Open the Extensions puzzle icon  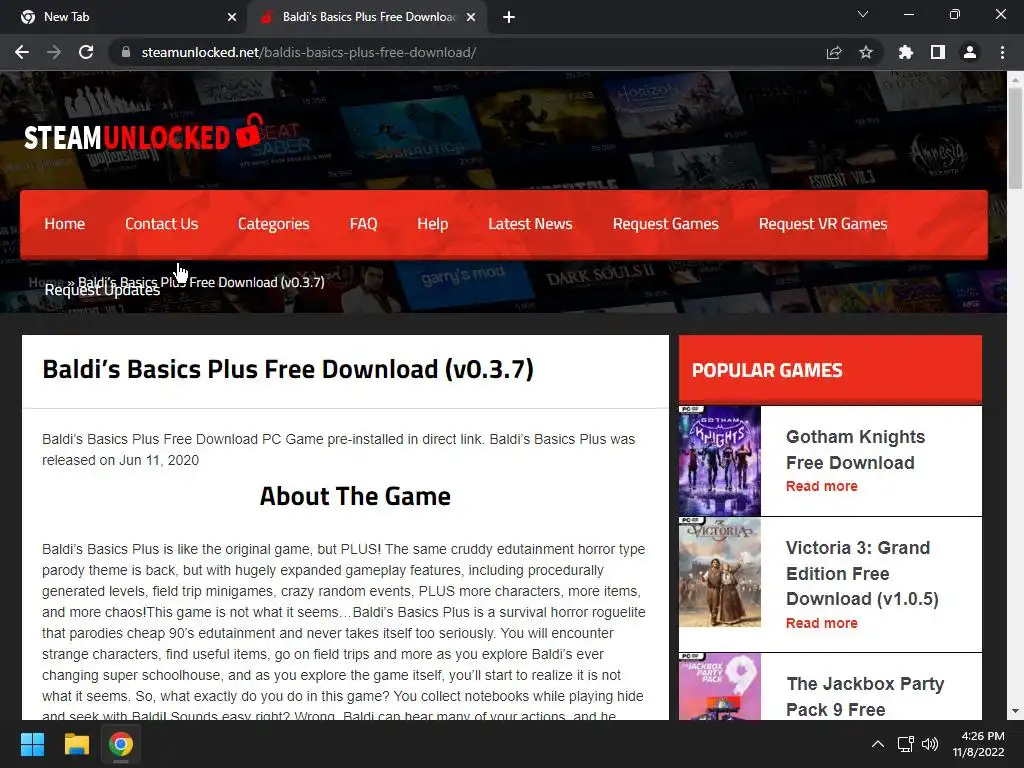[906, 52]
